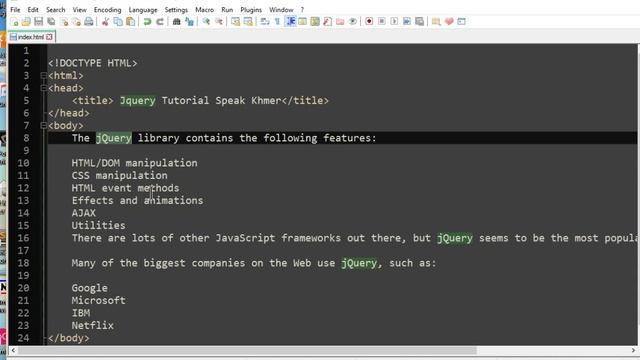Screen dimensions: 640x360
Task: Open the Edit menu
Action: pos(33,9)
